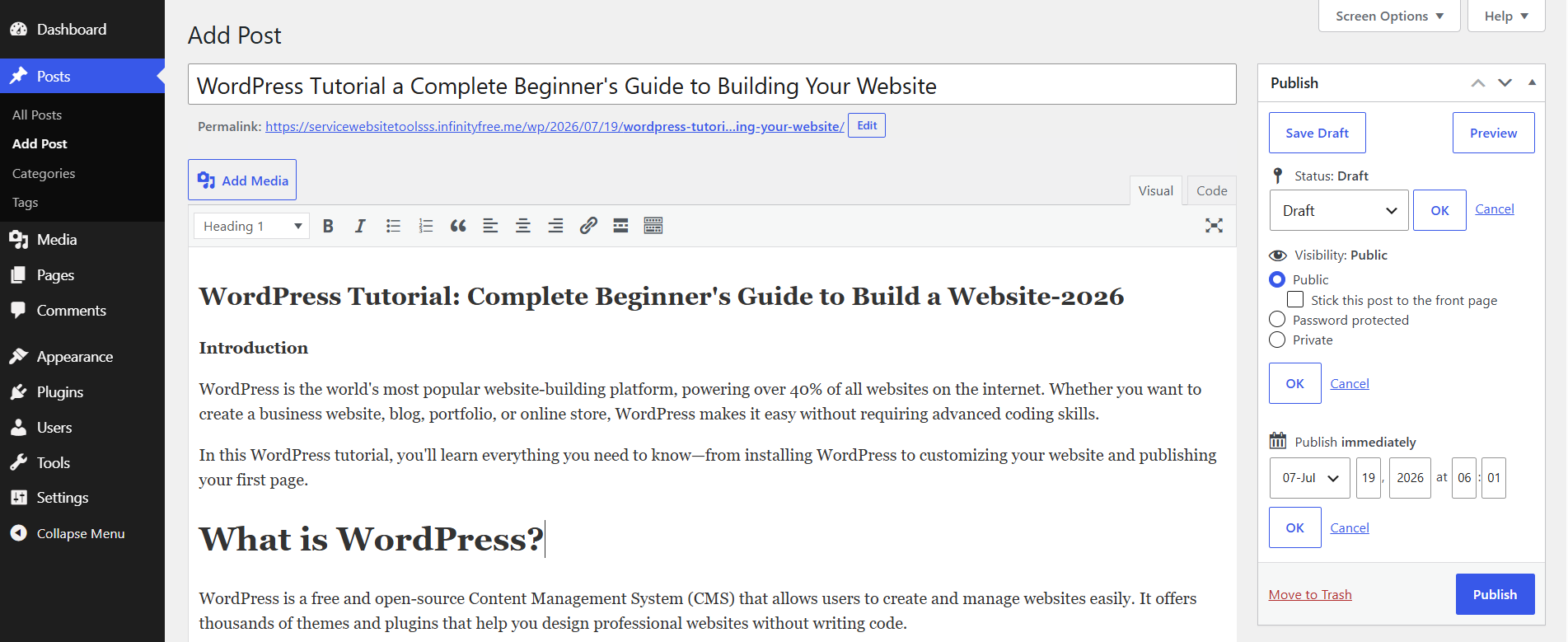Switch to the Visual editor tab
Screen dimensions: 1568x642
click(x=1155, y=190)
